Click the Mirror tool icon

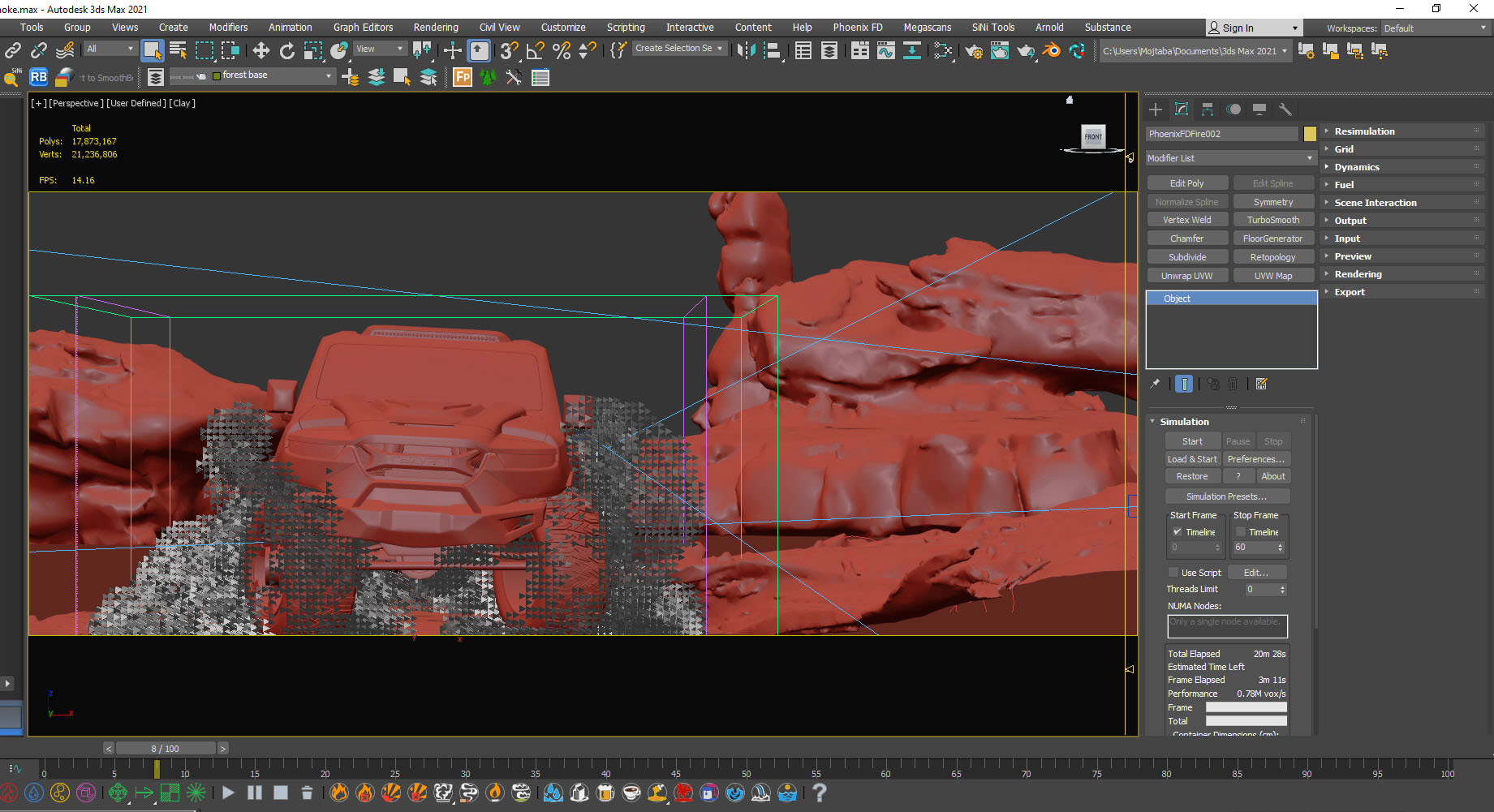746,50
